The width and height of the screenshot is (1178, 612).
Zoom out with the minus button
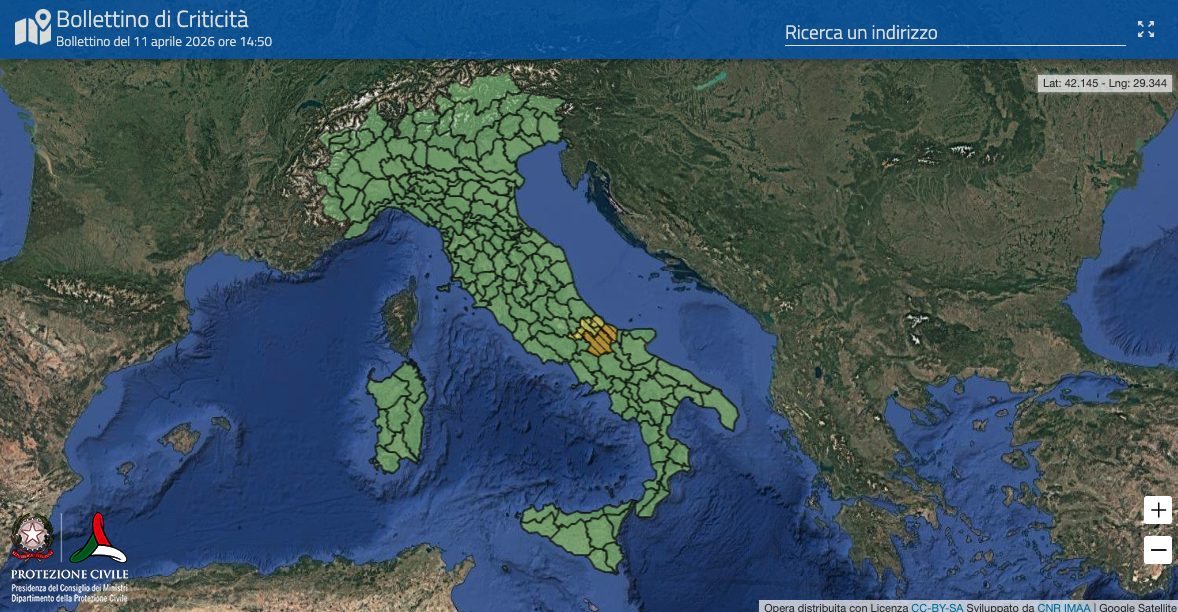(x=1157, y=549)
